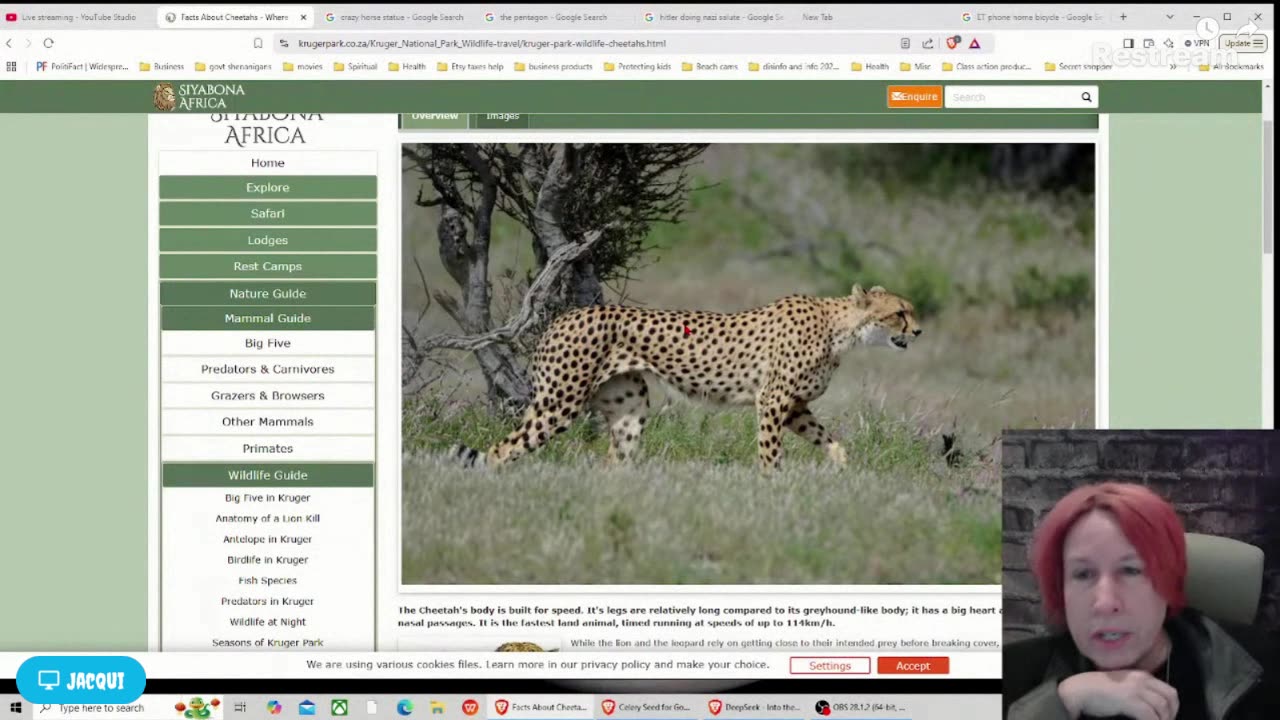Viewport: 1280px width, 720px height.
Task: Open the Primates sidebar link
Action: [x=268, y=449]
